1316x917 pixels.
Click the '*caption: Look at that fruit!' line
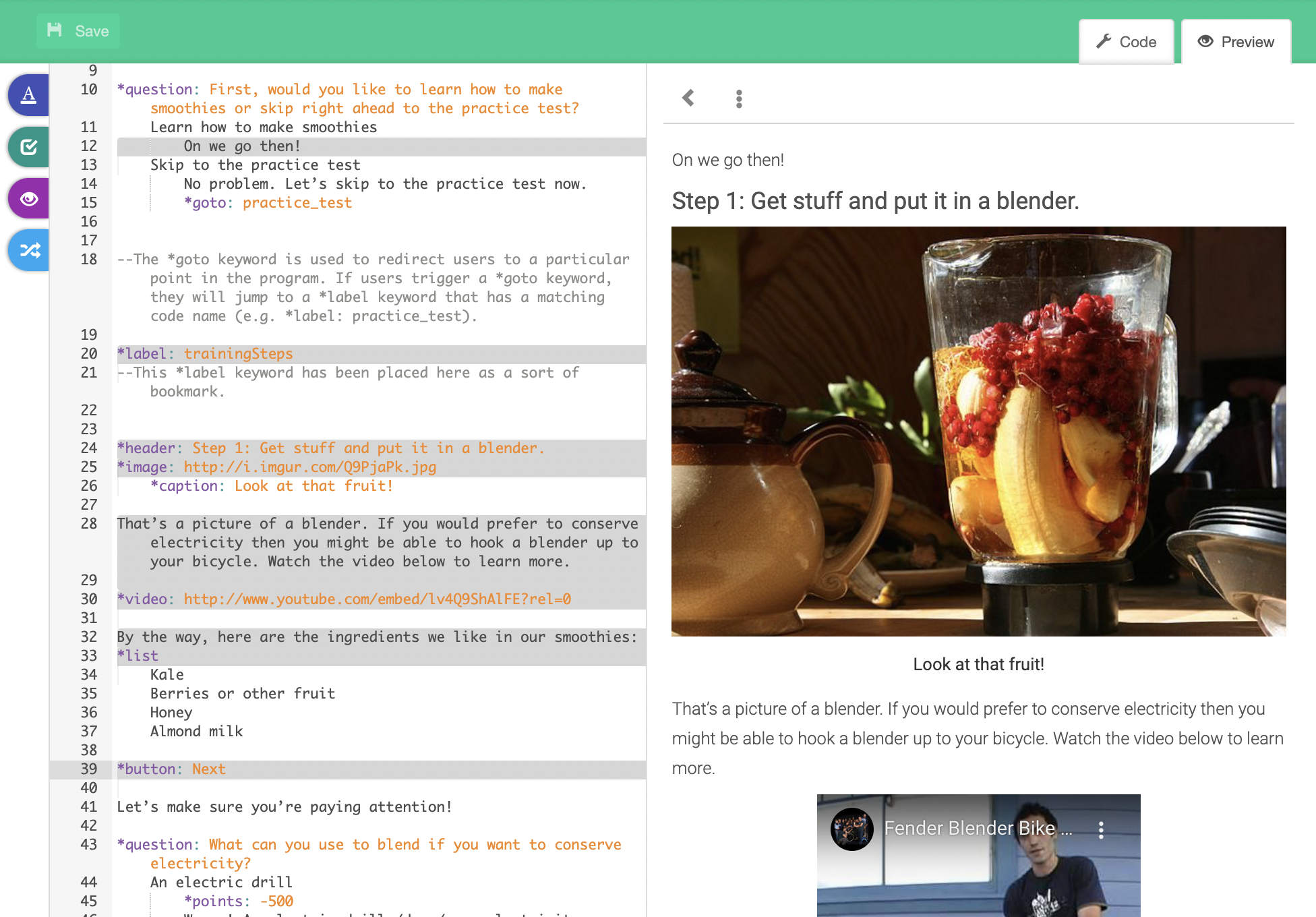pos(272,486)
